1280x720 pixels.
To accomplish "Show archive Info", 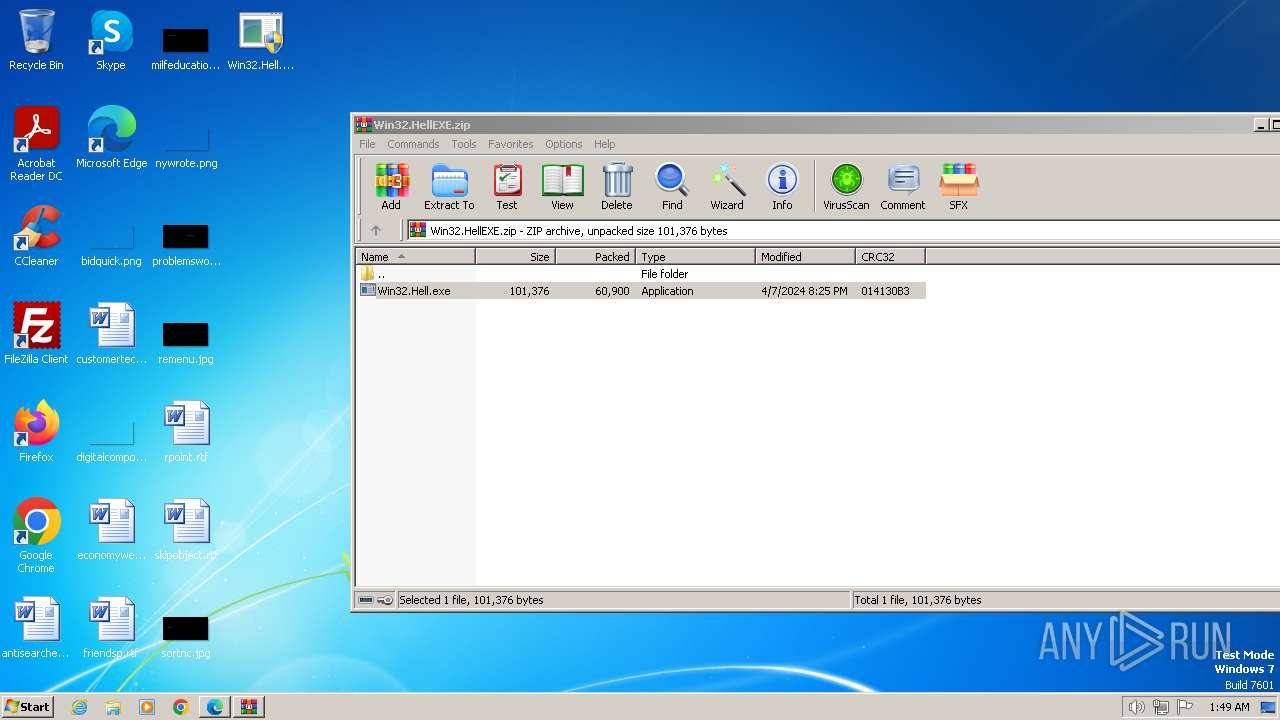I will 782,187.
